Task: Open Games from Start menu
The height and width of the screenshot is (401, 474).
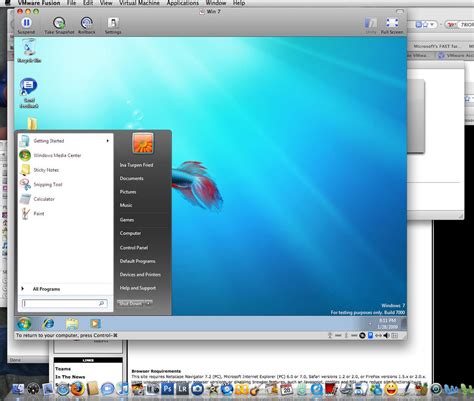Action: (127, 220)
